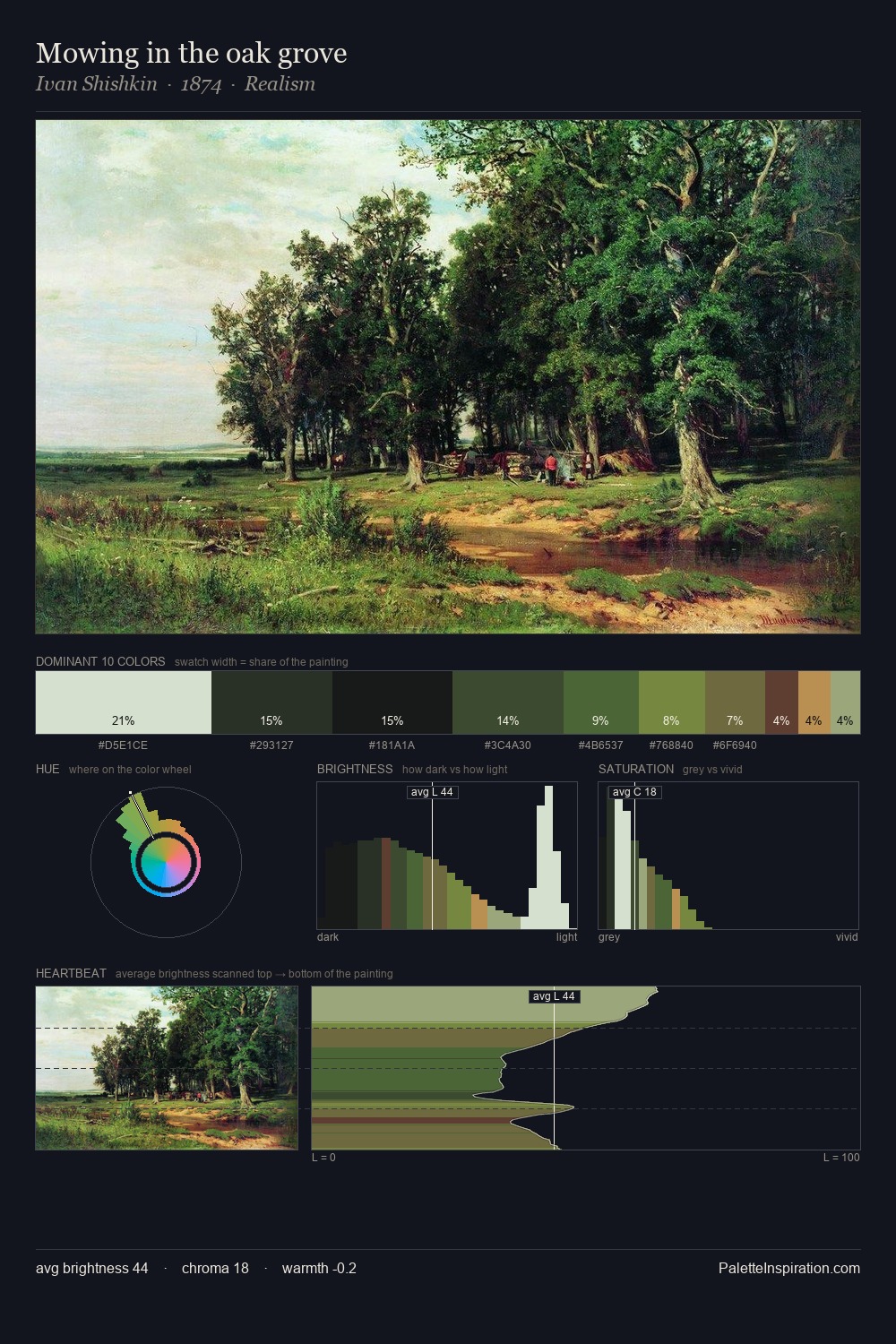The image size is (896, 1344).
Task: Select the dark brown 4% swatch
Action: (x=781, y=702)
